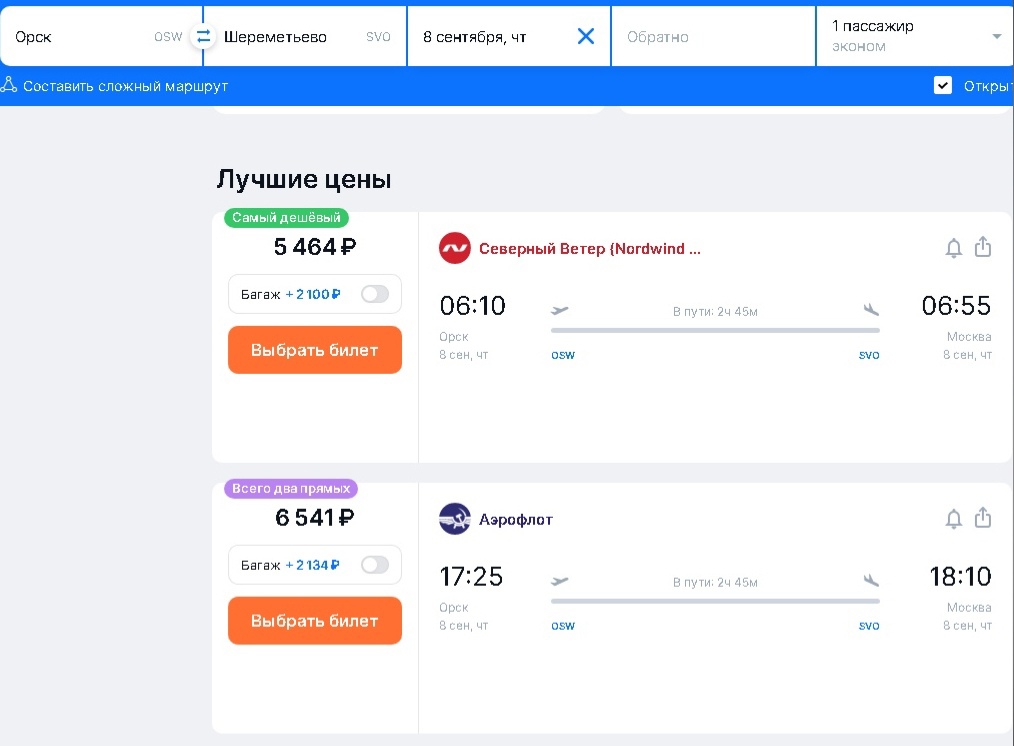Screen dimensions: 1014x746
Task: Uncheck the Открыть checkbox in the blue bar
Action: (x=943, y=85)
